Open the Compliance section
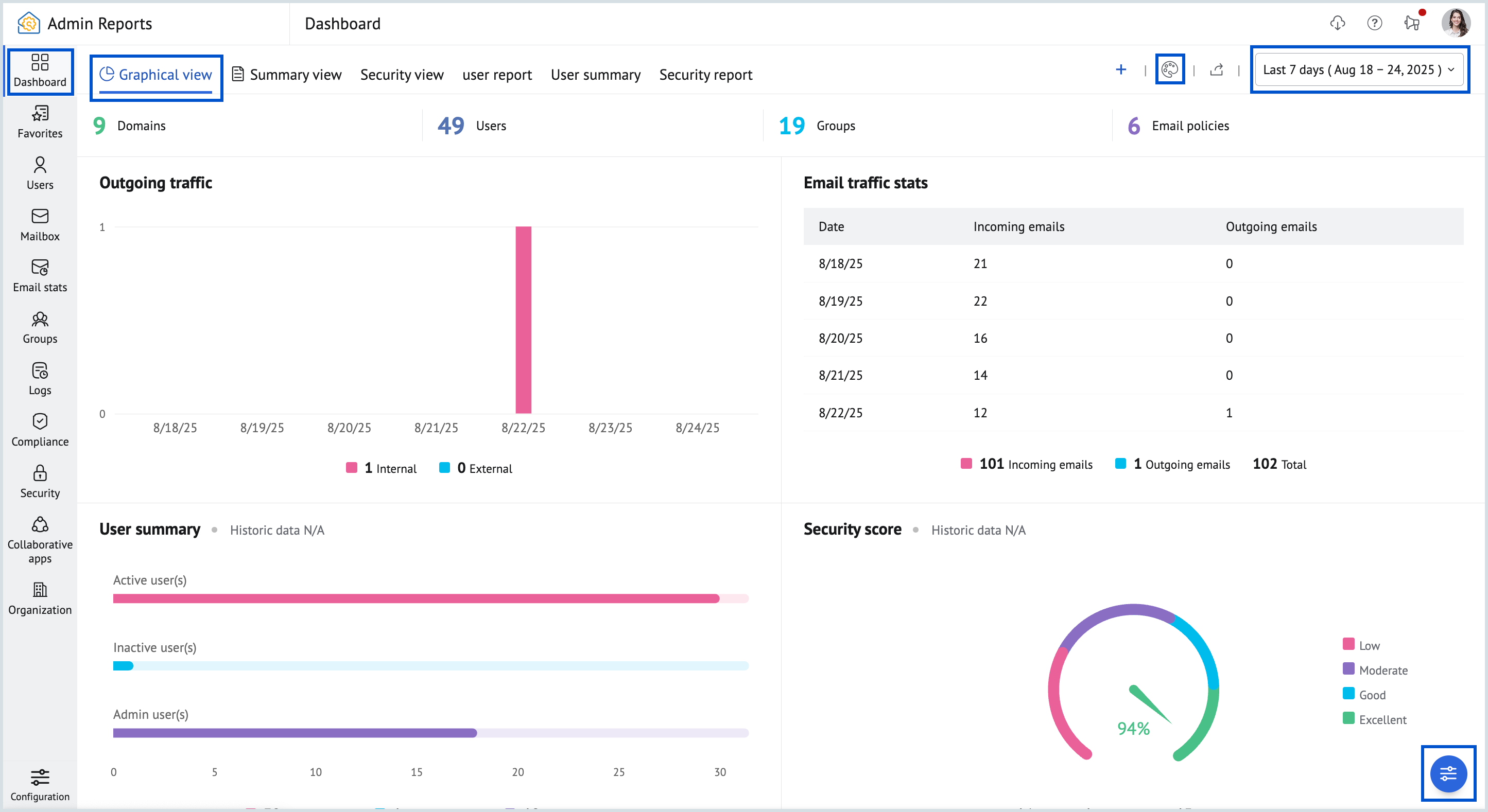Viewport: 1488px width, 812px height. pyautogui.click(x=39, y=429)
